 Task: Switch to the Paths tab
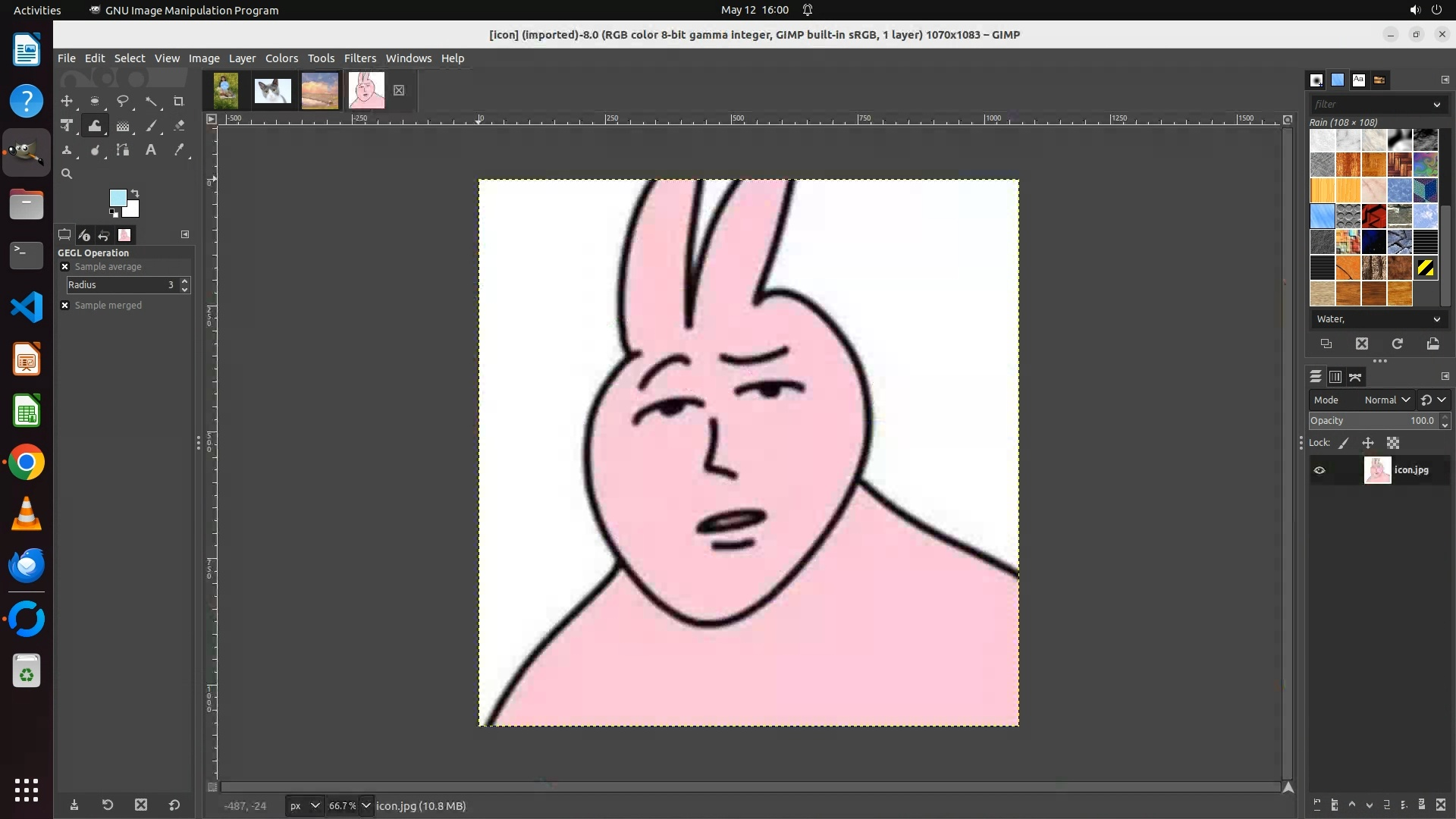click(1355, 377)
